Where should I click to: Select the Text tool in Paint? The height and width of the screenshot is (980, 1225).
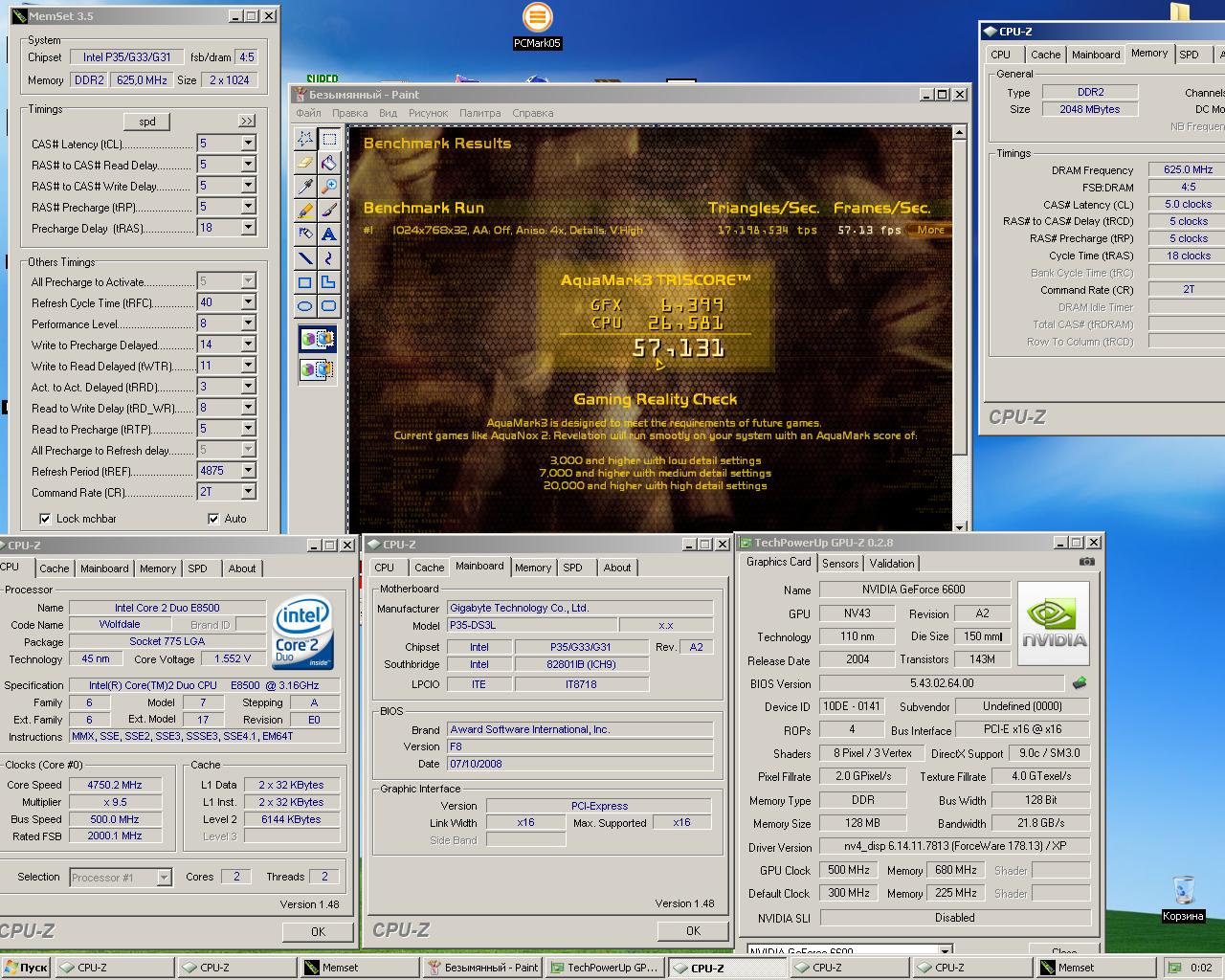click(x=328, y=234)
